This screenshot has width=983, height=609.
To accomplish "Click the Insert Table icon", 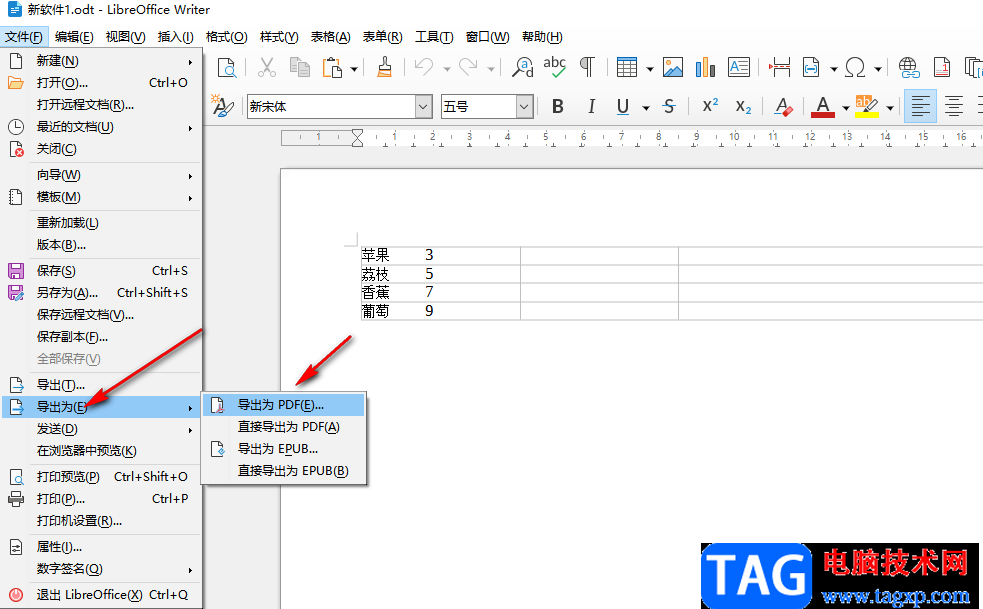I will pos(627,67).
